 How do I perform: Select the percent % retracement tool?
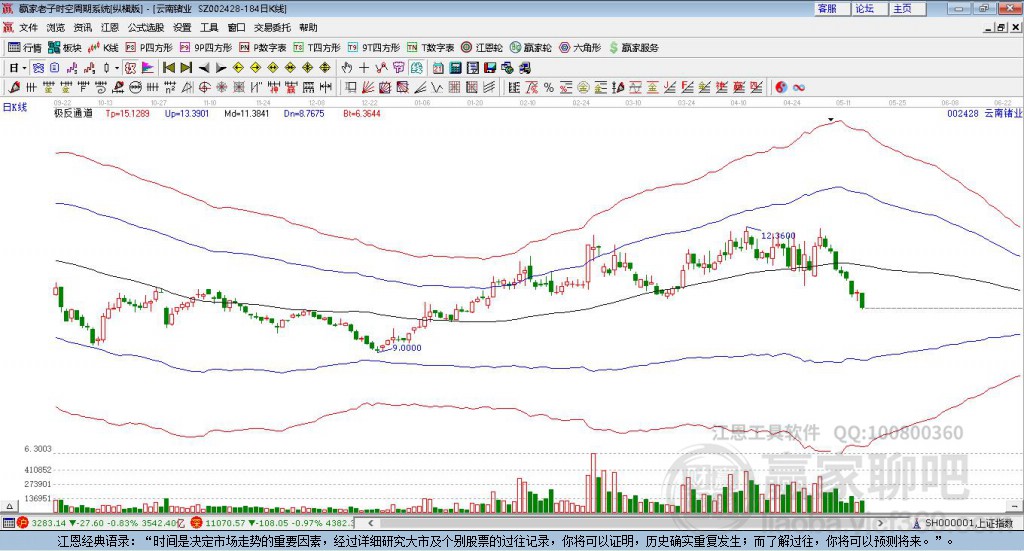point(549,87)
